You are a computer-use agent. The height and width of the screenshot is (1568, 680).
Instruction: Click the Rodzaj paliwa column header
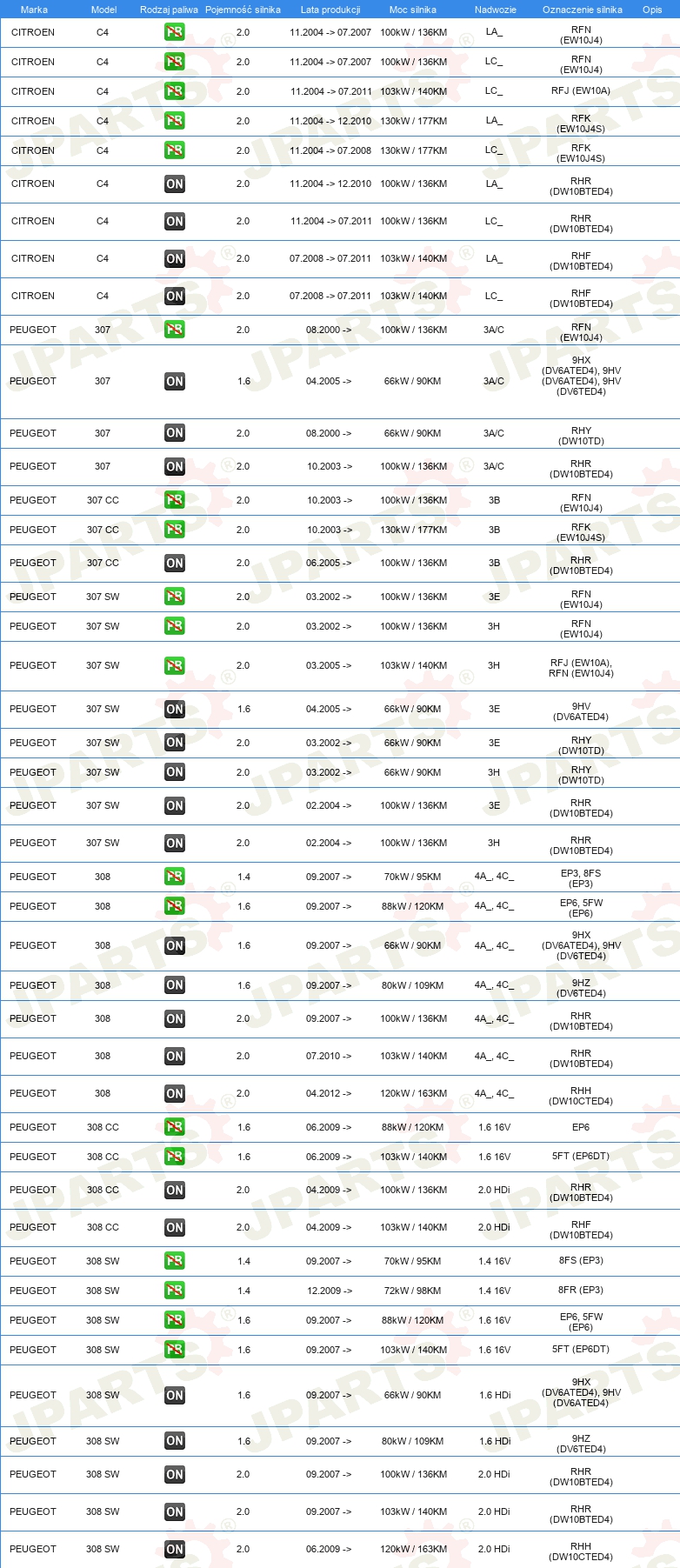pos(169,10)
